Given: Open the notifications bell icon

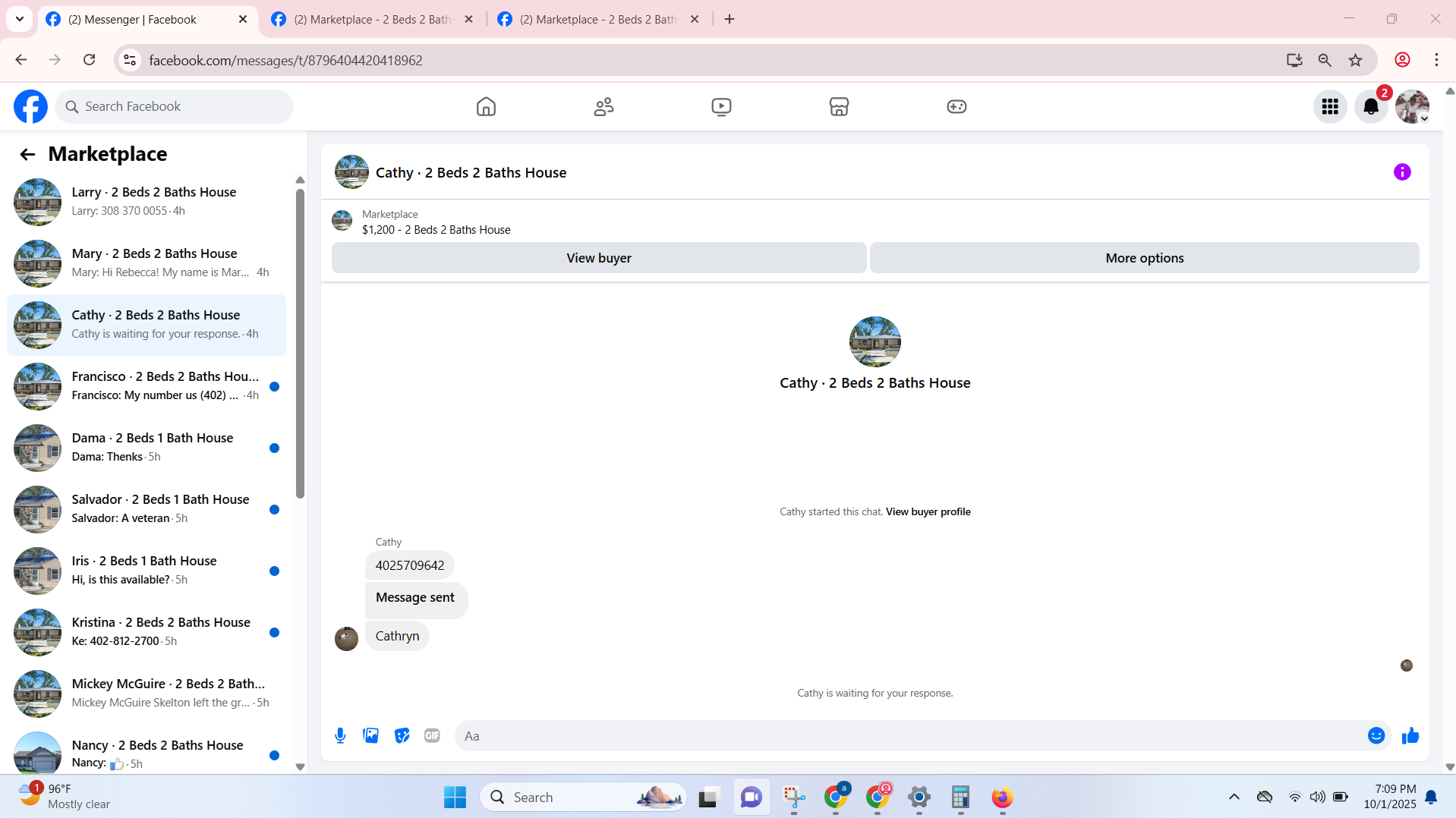Looking at the screenshot, I should click(1371, 107).
